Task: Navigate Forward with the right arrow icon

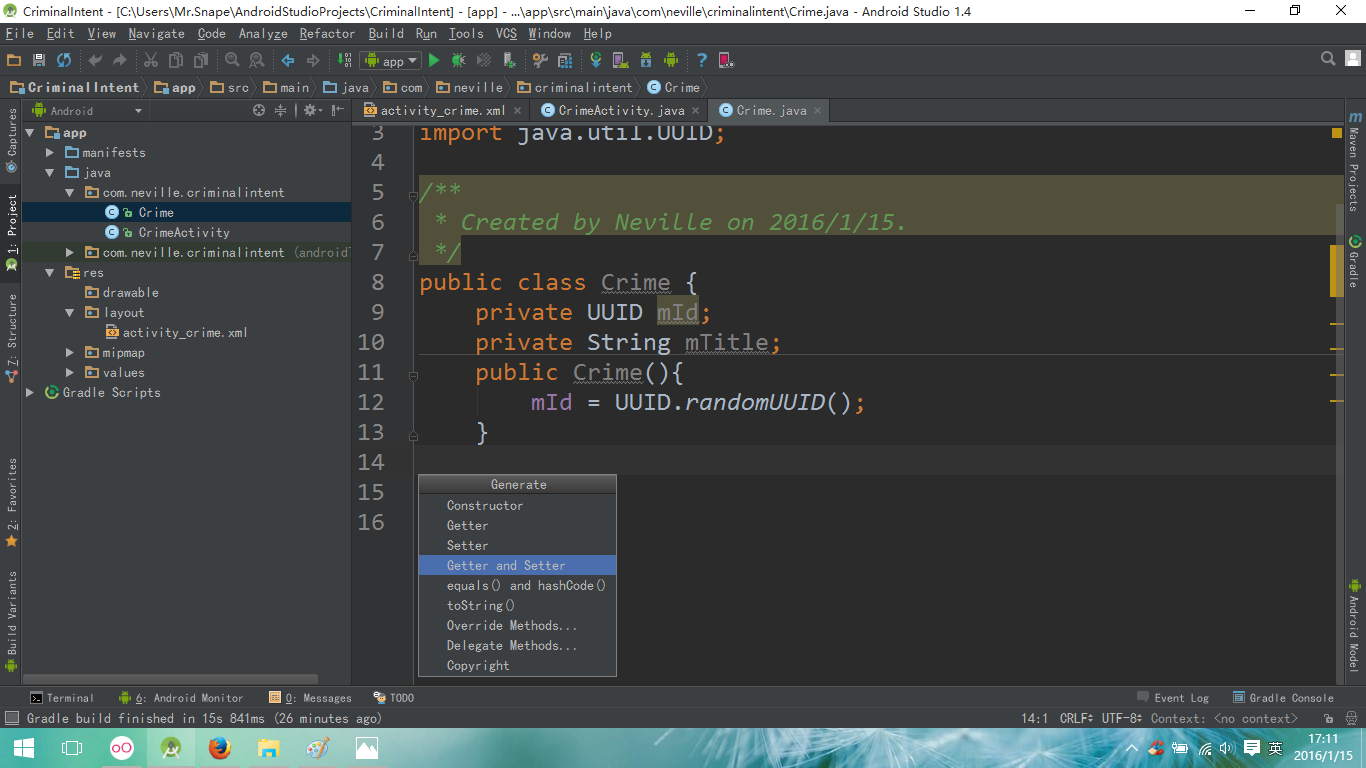Action: click(x=313, y=60)
